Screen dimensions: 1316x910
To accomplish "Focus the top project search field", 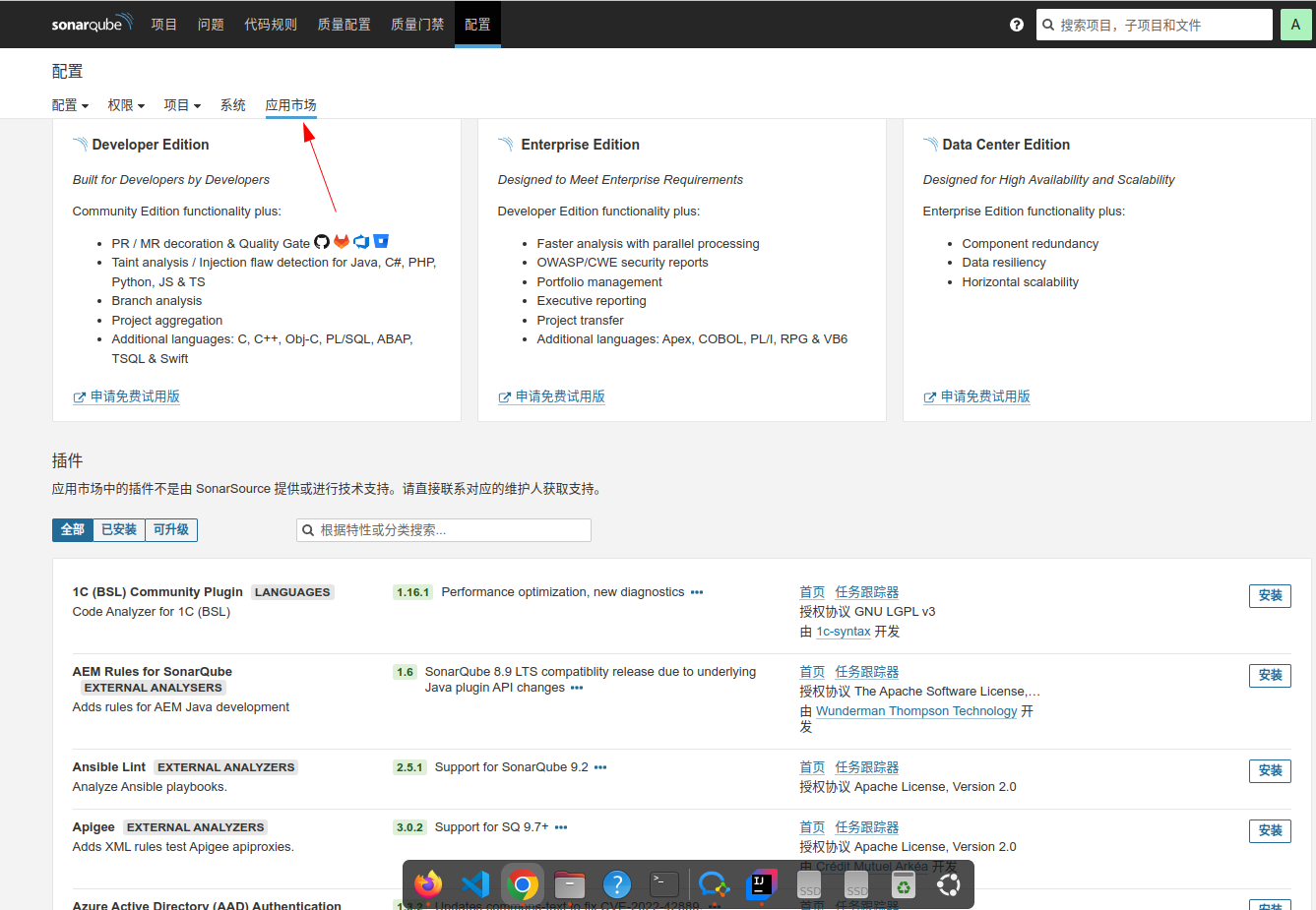I will [1155, 25].
